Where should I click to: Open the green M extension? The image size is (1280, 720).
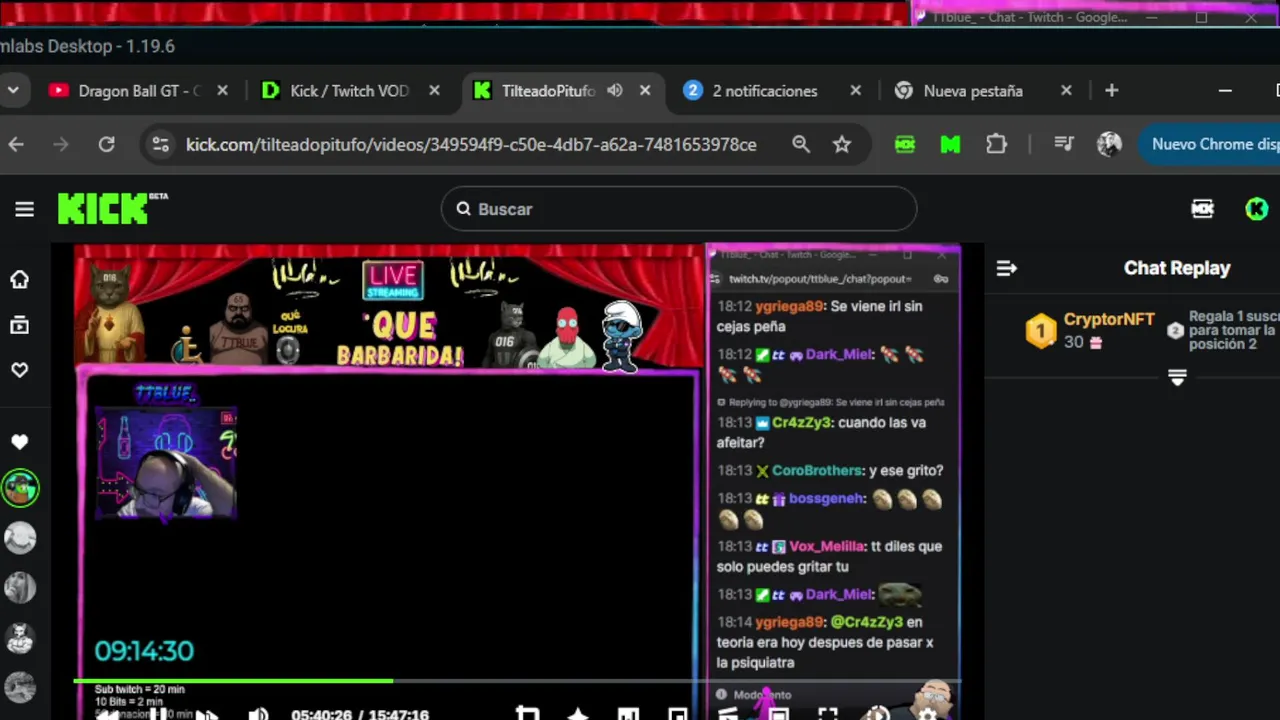click(x=950, y=144)
